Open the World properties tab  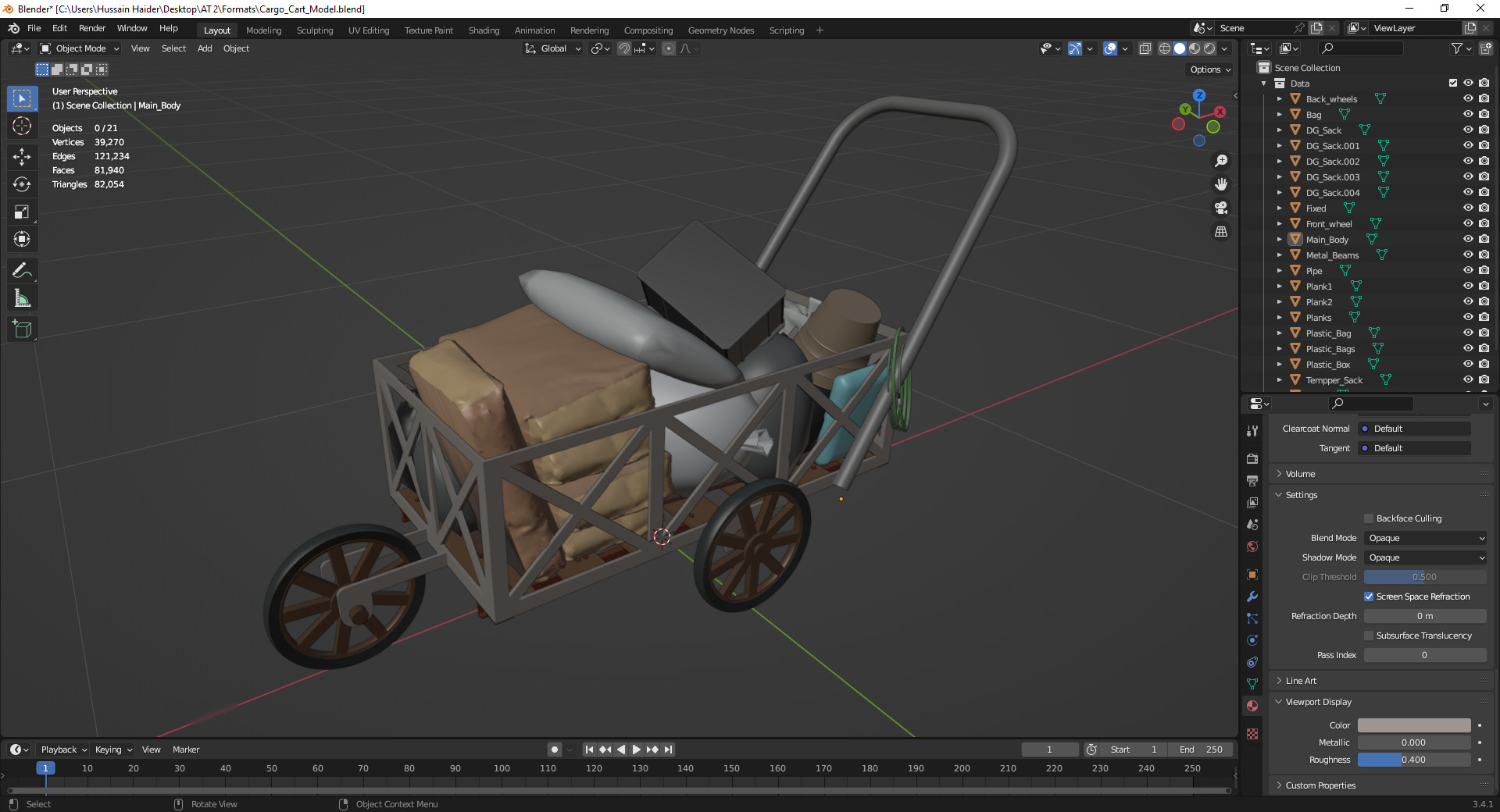coord(1252,547)
